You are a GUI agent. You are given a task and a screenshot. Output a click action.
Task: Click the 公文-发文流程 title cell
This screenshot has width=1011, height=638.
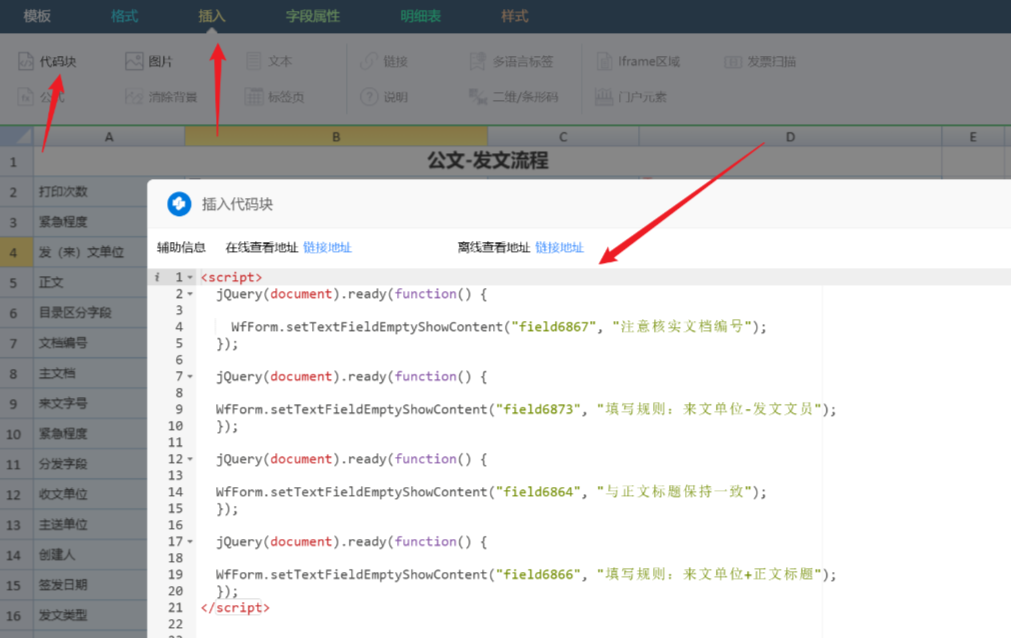487,161
